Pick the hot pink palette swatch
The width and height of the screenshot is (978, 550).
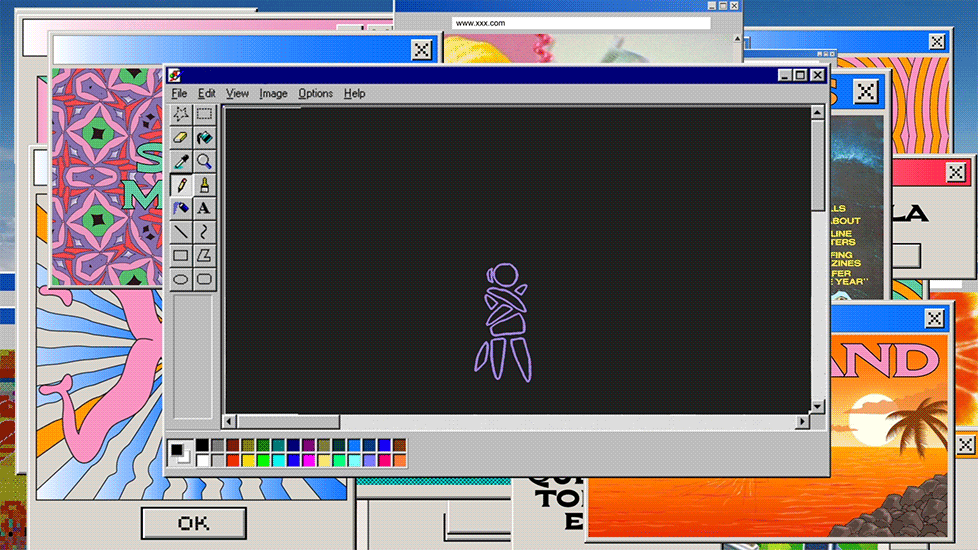tap(384, 460)
